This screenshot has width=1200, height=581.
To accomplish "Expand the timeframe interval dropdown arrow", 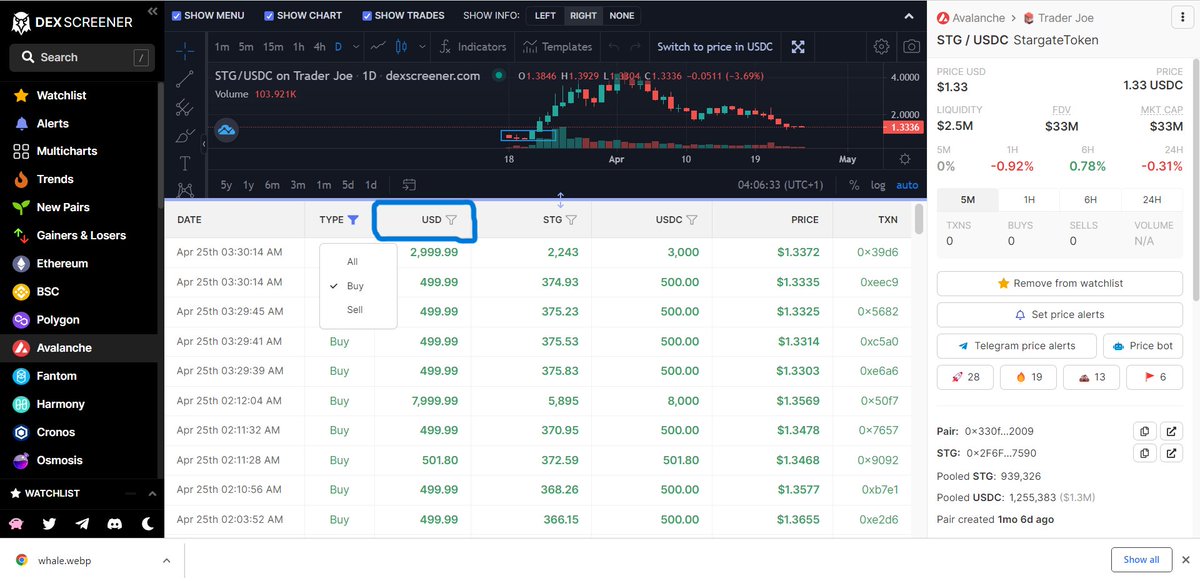I will pos(354,46).
